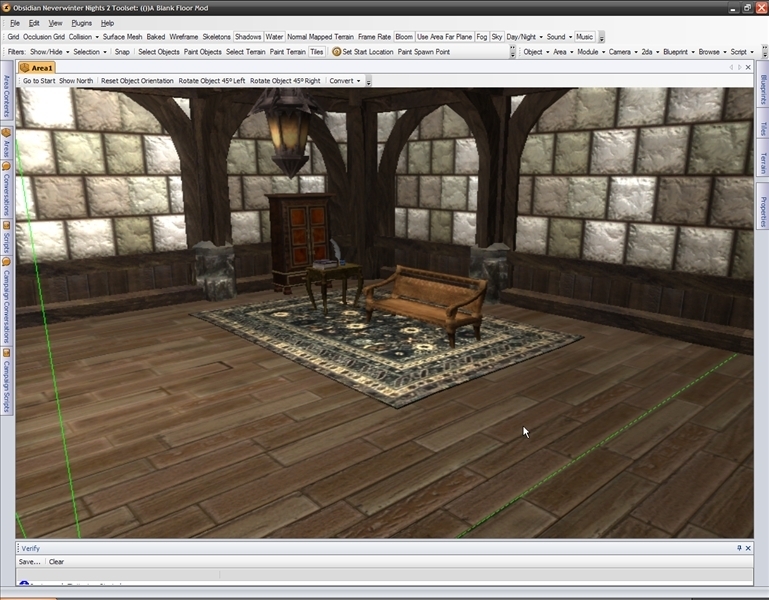Click Rotate Object 45° Left
The image size is (769, 600).
click(212, 81)
